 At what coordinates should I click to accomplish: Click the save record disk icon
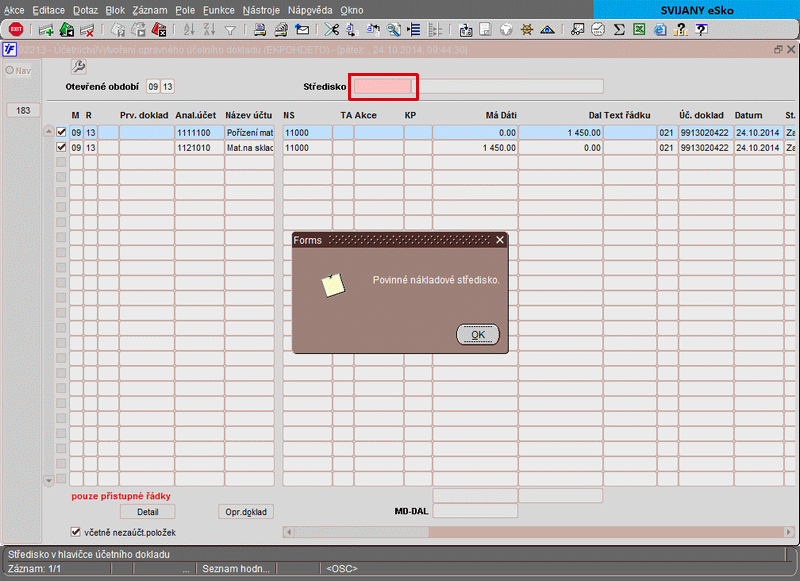click(x=67, y=30)
